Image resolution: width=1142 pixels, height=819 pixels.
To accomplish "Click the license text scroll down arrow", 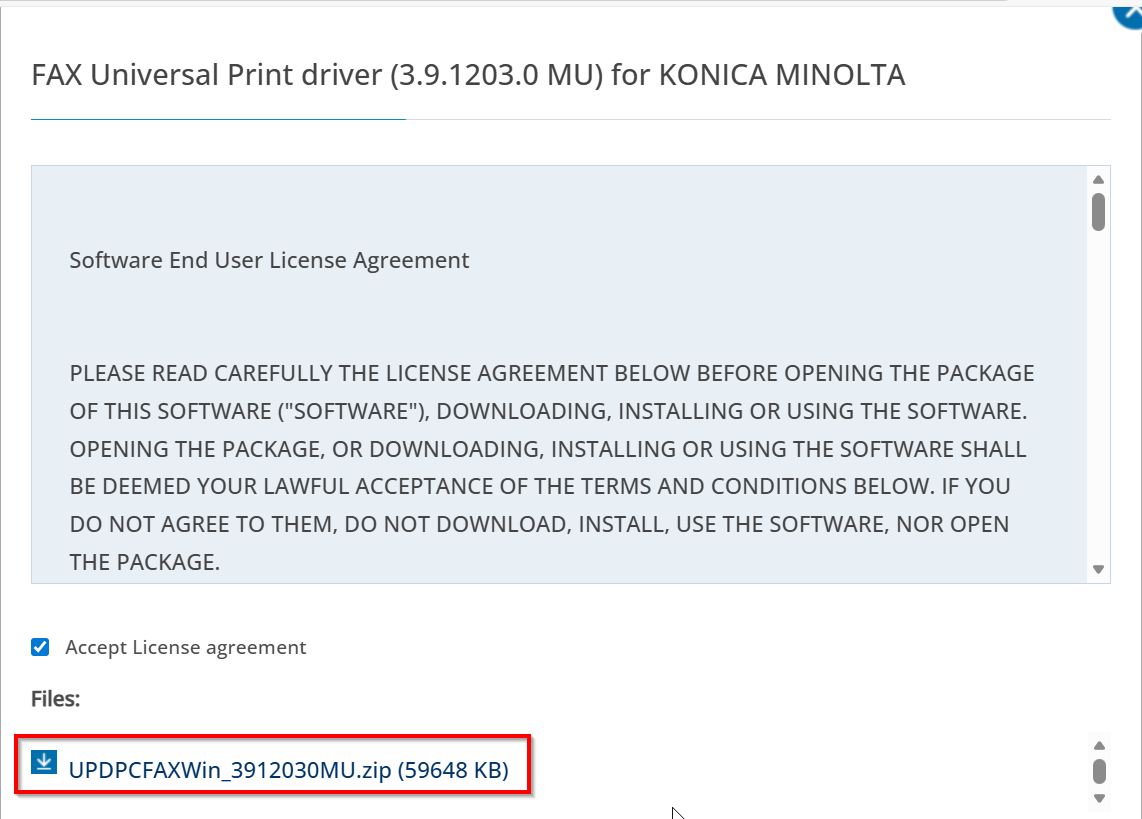I will [1098, 569].
